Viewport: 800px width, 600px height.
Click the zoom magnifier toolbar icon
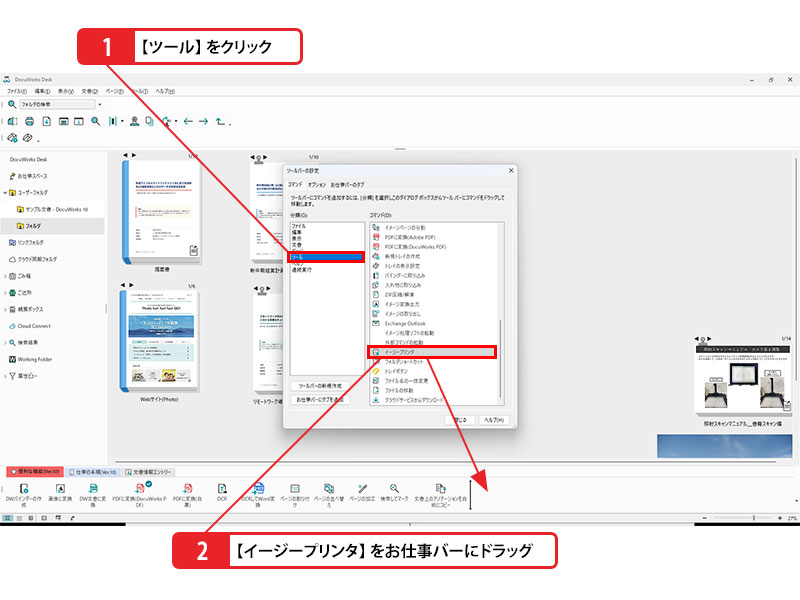coord(95,121)
